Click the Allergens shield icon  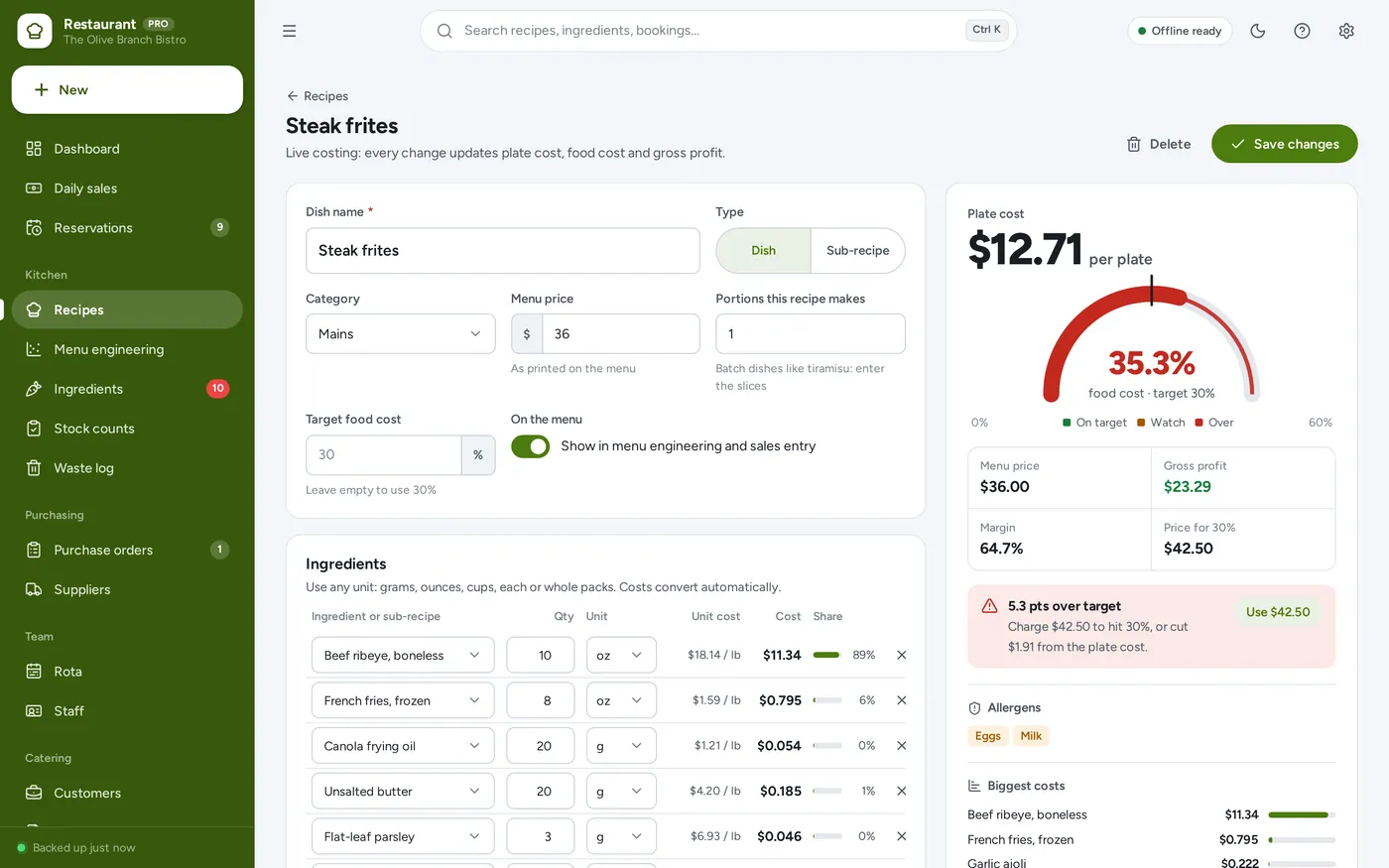pos(974,708)
